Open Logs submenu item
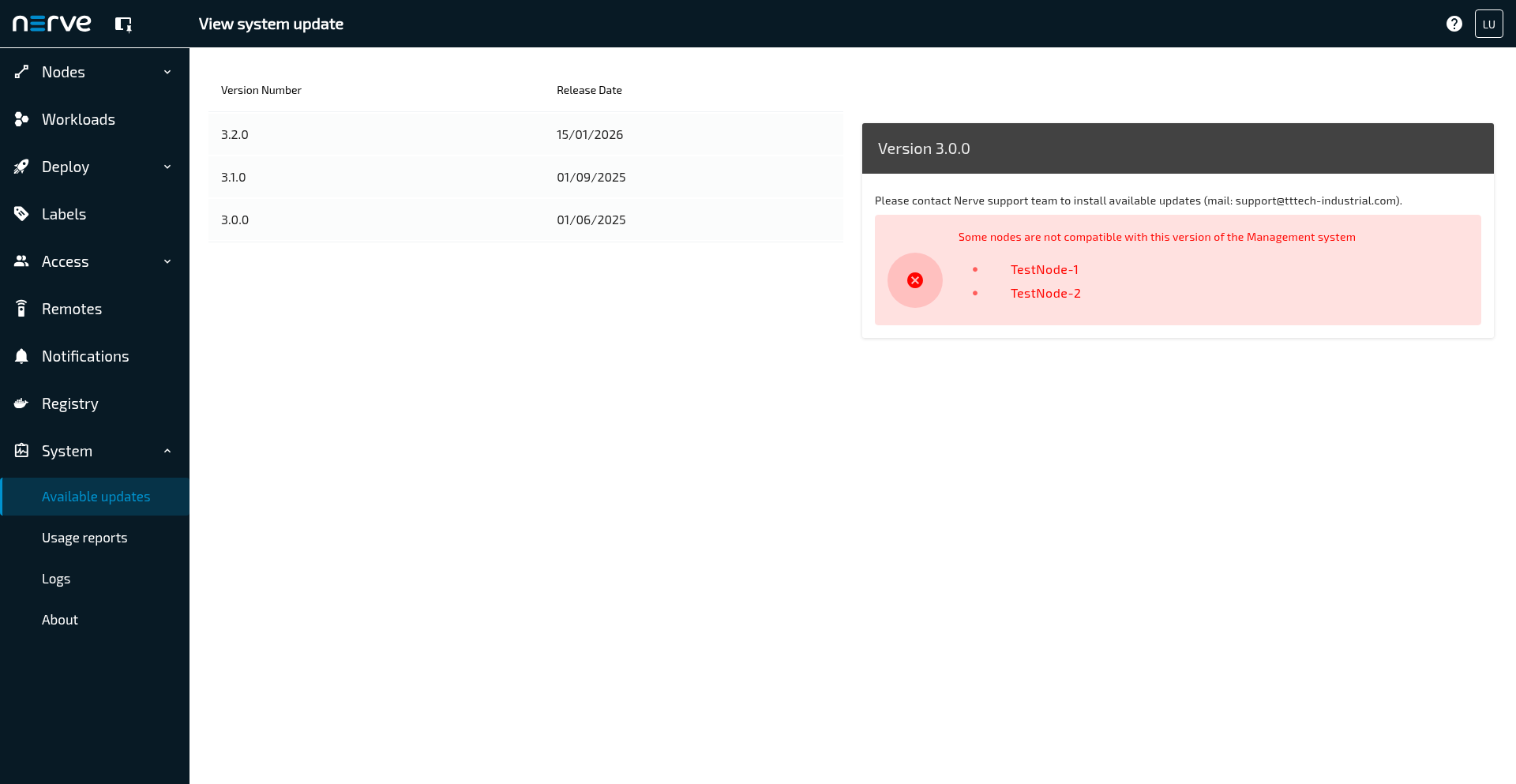 (x=95, y=579)
